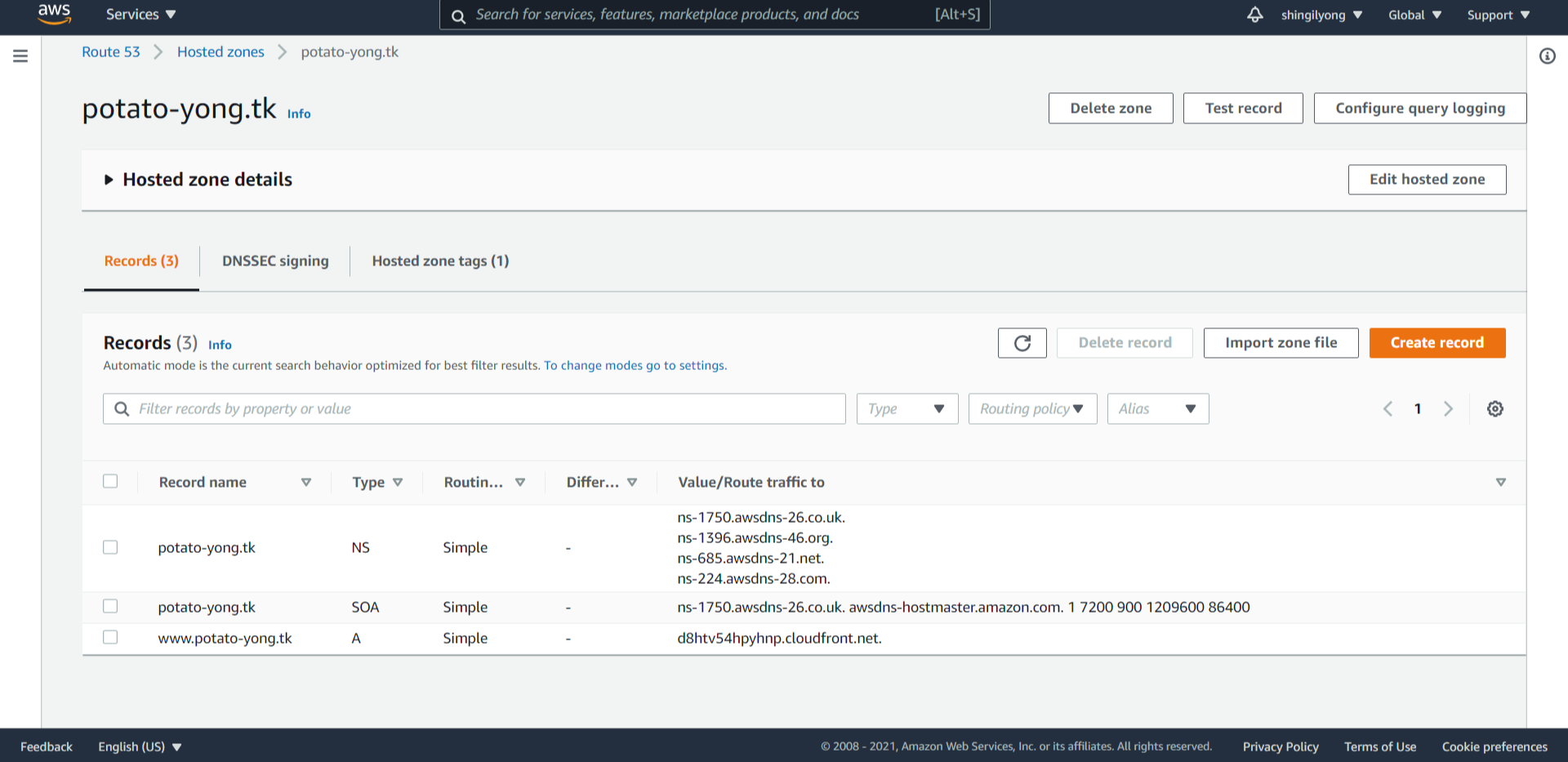
Task: Click Route 53 breadcrumb link
Action: [x=111, y=52]
